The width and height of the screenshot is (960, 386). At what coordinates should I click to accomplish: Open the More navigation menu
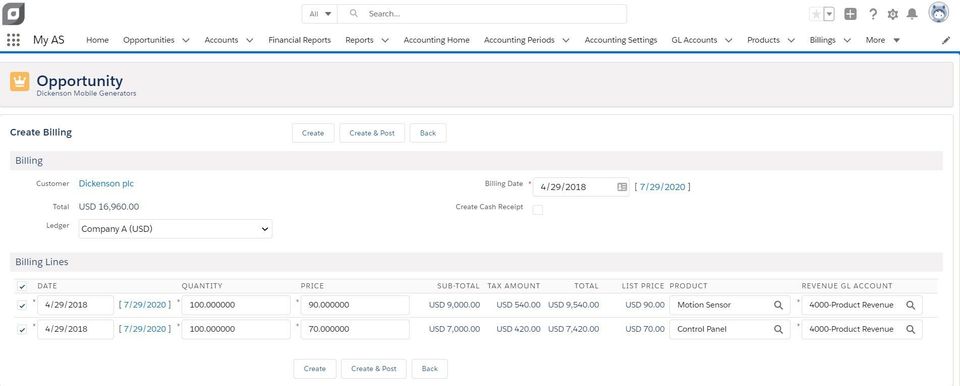[x=882, y=40]
